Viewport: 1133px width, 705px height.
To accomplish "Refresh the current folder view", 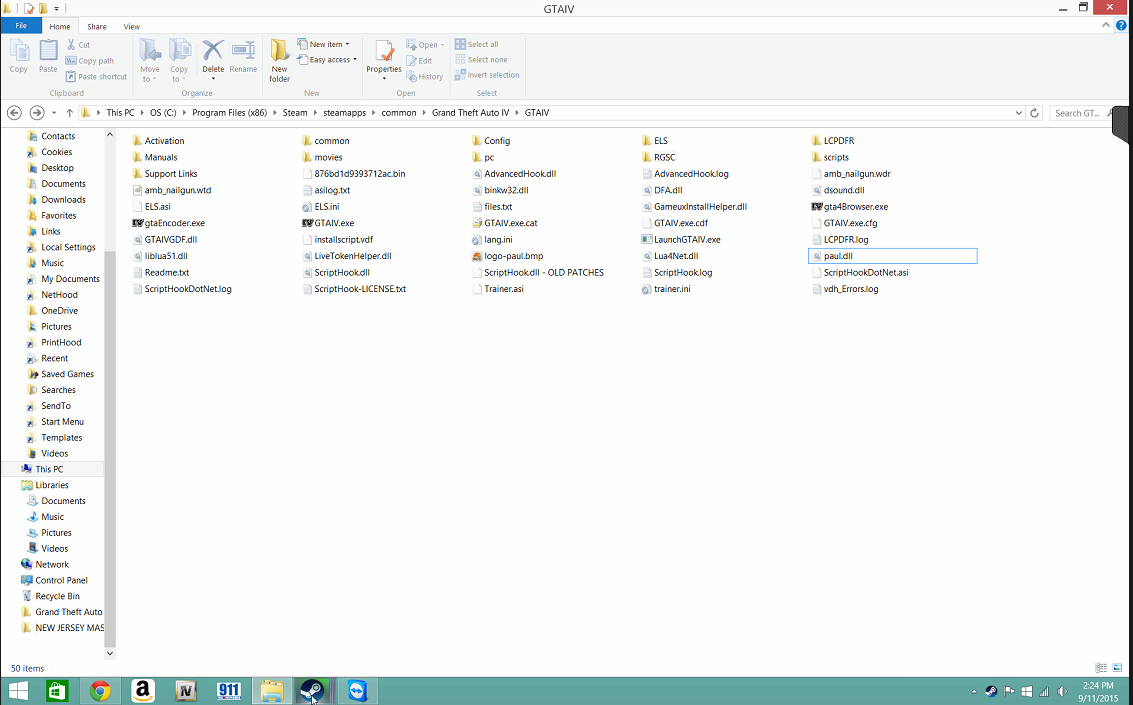I will pyautogui.click(x=1034, y=113).
